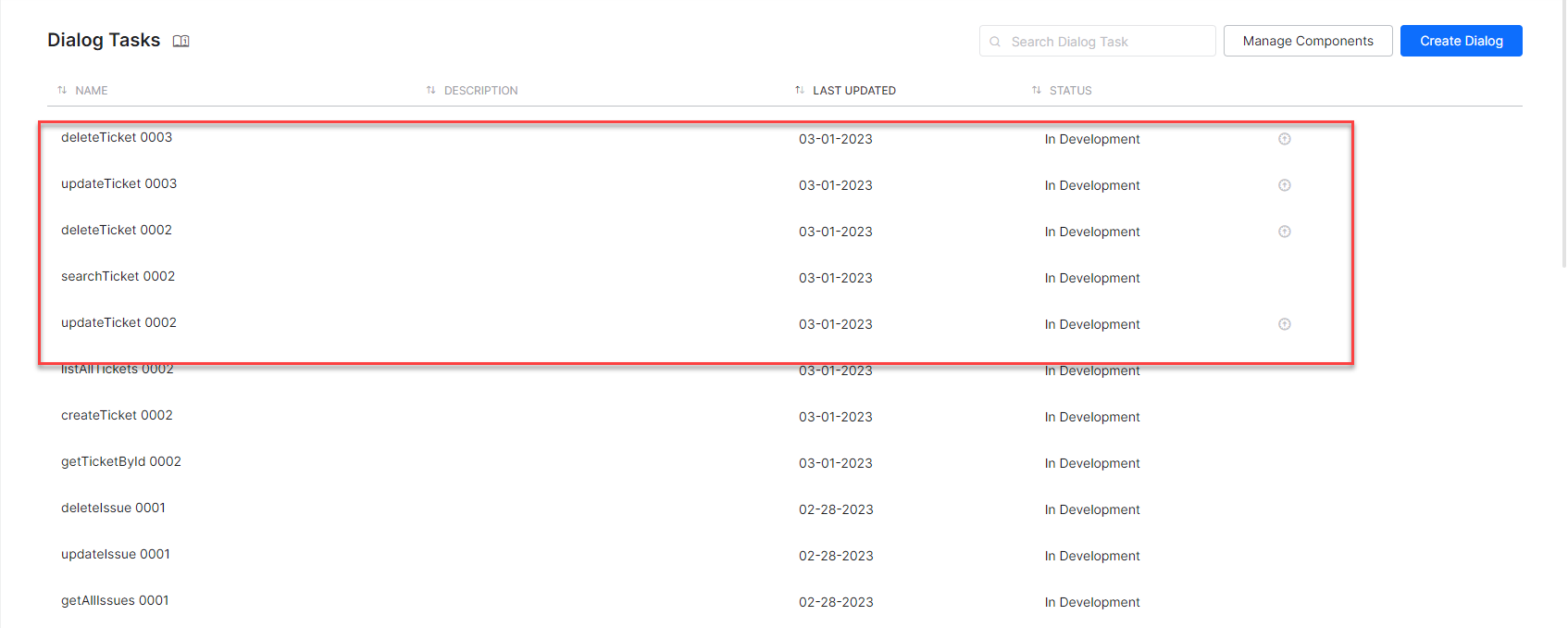
Task: Click the sort arrows next to NAME
Action: point(62,90)
